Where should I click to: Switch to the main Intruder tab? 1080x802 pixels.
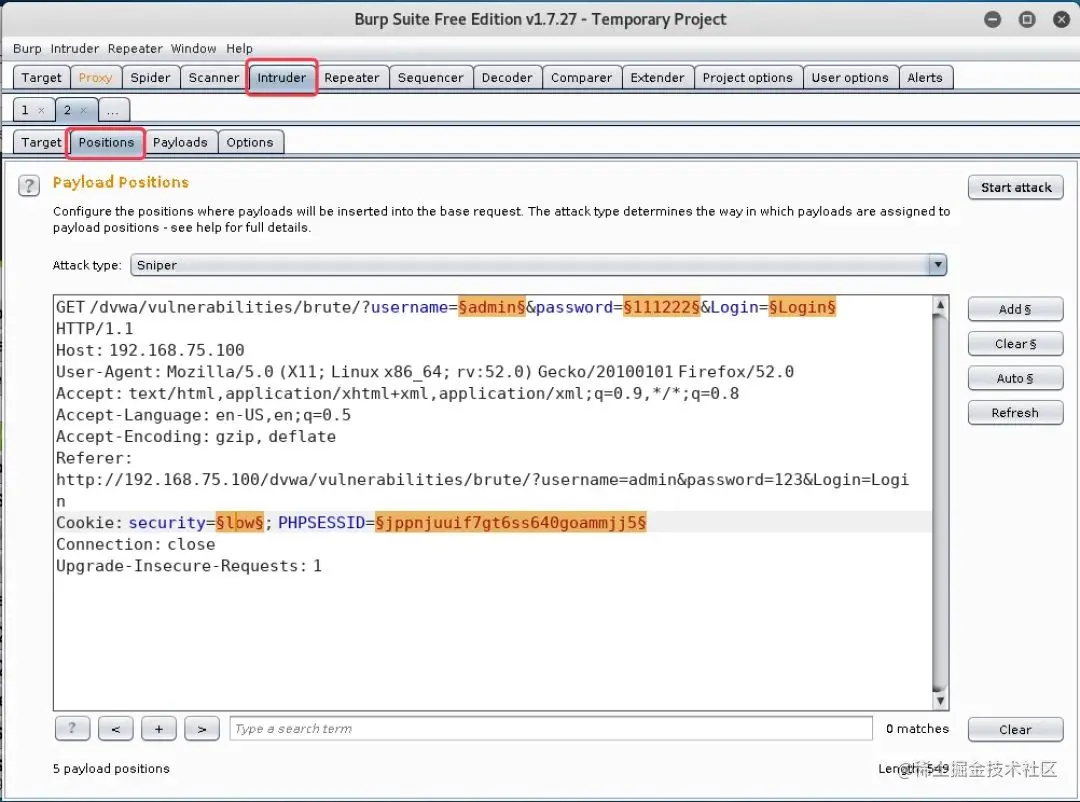tap(282, 78)
